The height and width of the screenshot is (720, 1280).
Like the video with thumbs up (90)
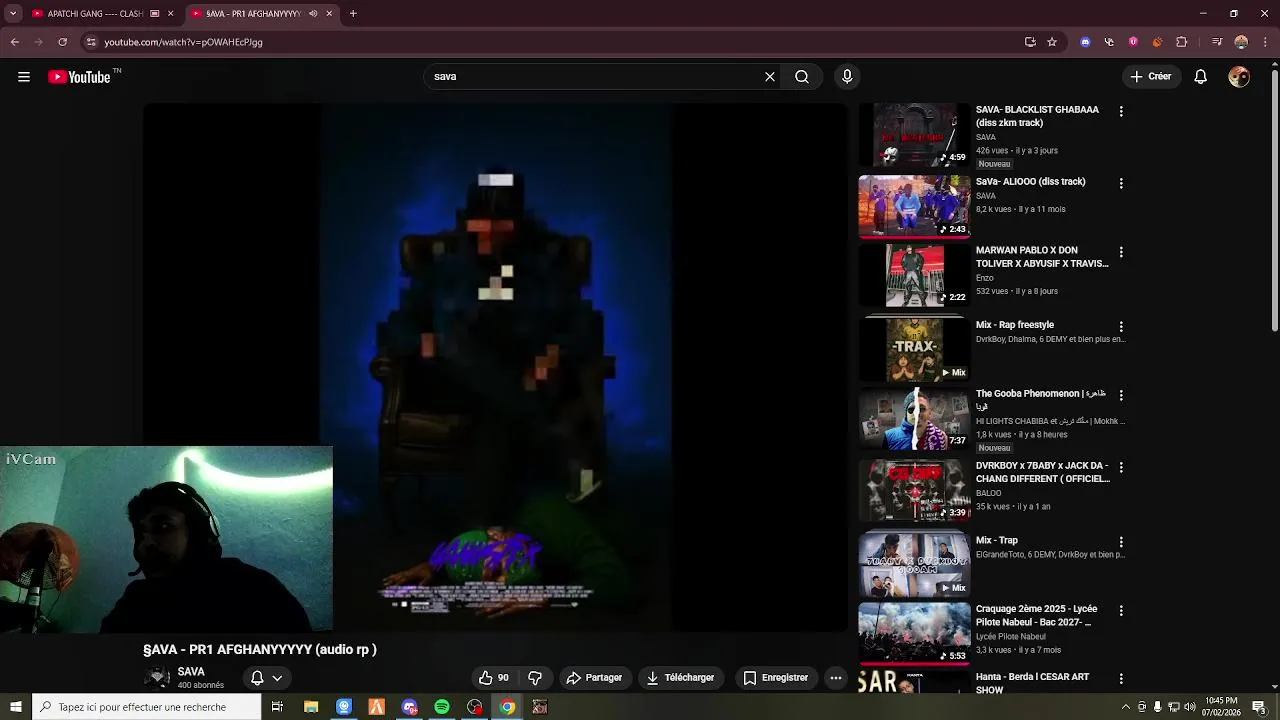tap(494, 678)
